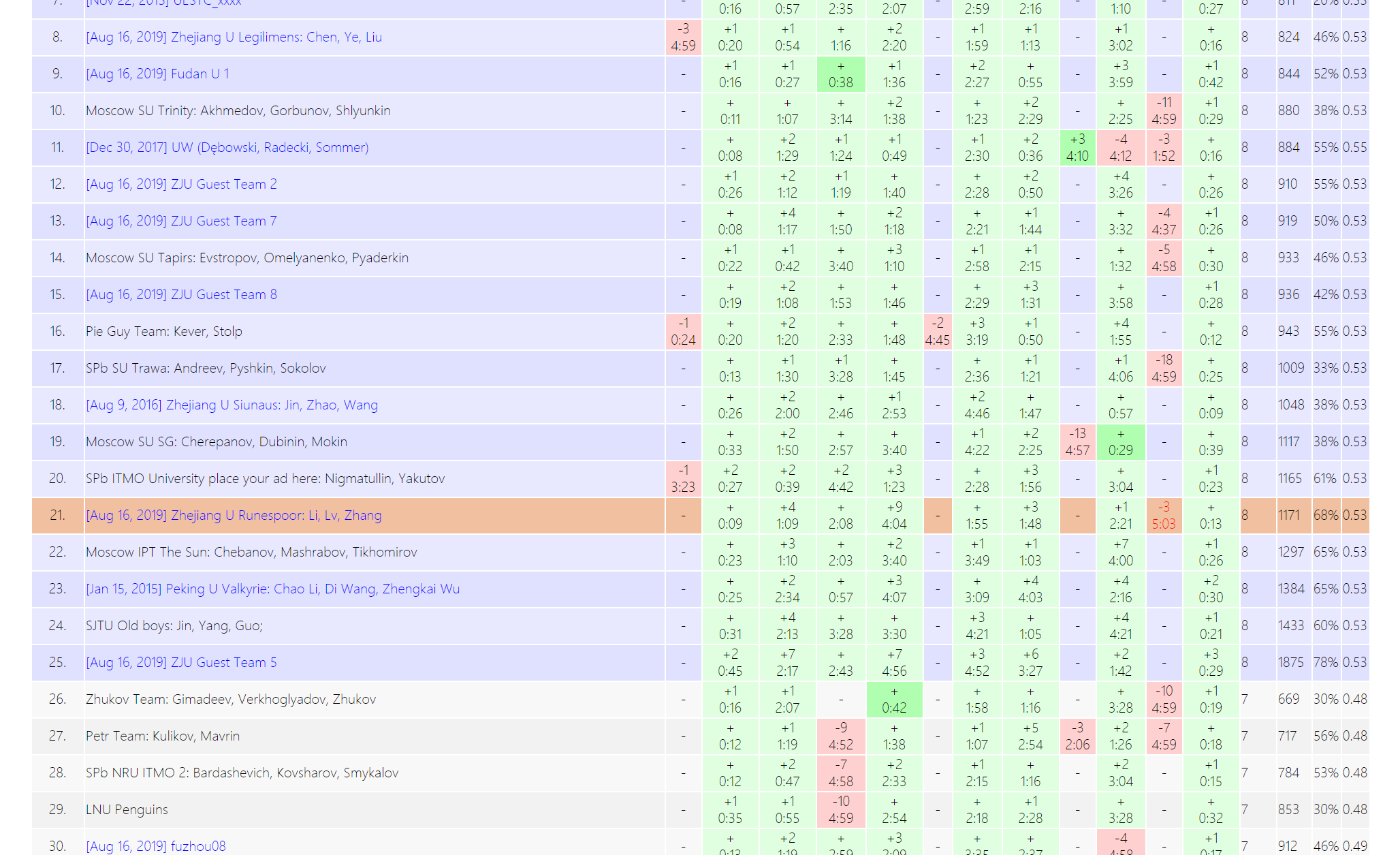Click UW (Dębowski, Radecki, Sommer) link

(227, 147)
